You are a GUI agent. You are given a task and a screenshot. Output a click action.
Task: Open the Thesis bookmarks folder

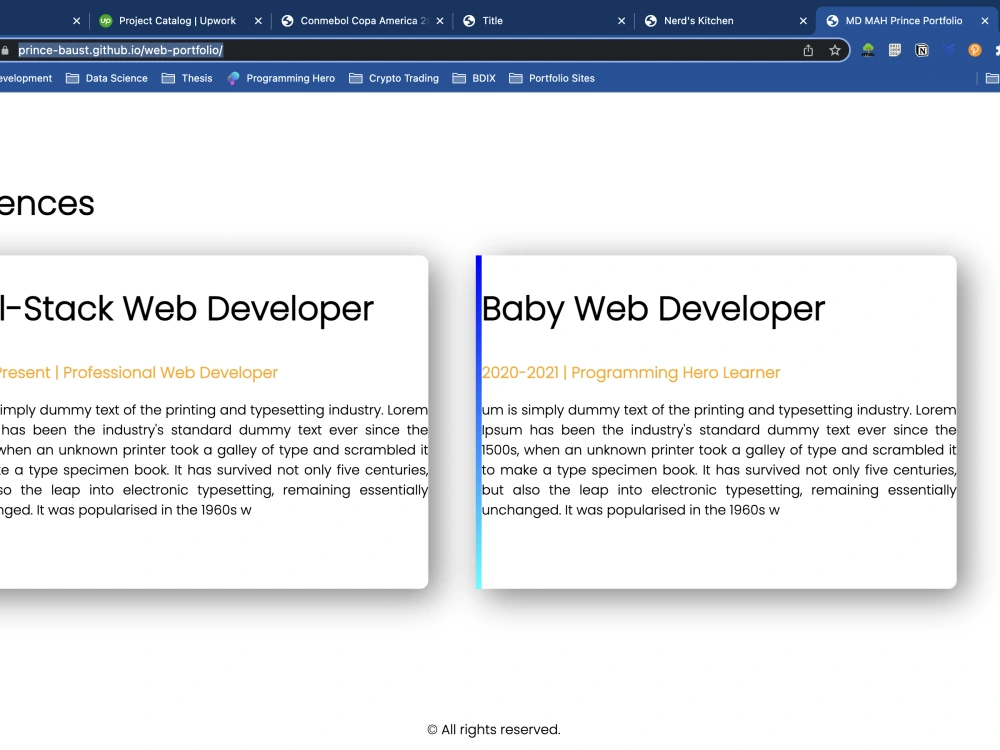187,78
